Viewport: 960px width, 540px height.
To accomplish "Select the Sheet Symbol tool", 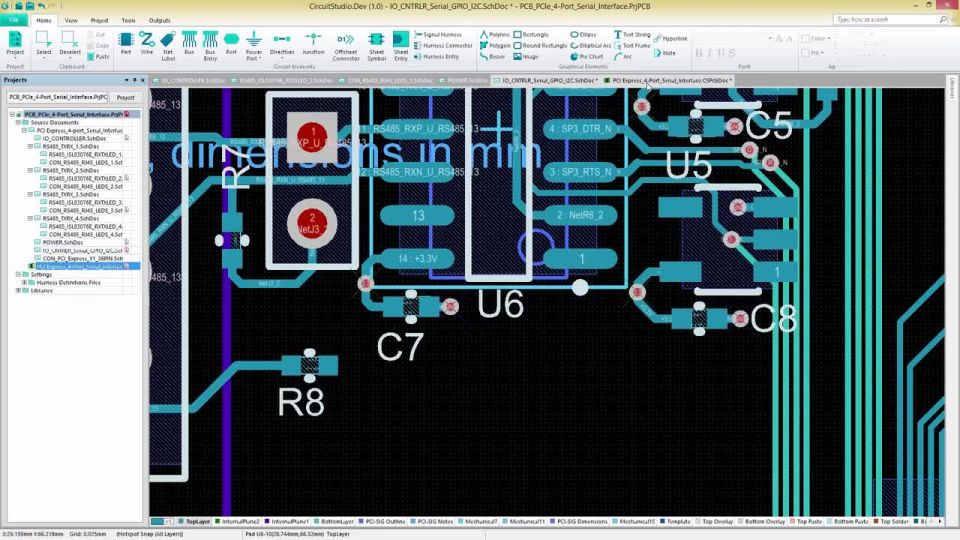I will click(376, 47).
